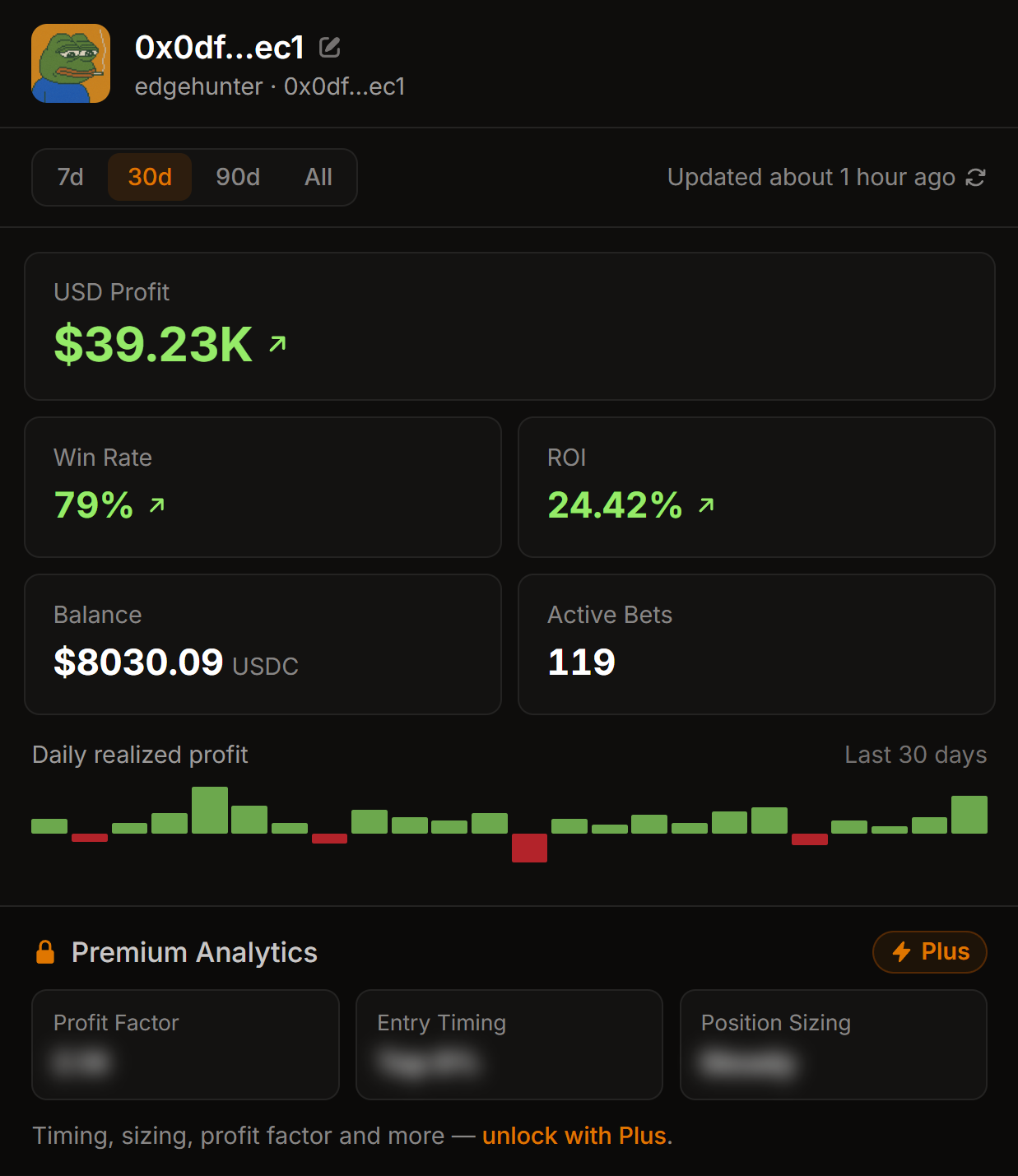Switch to the 90d time range

click(x=238, y=177)
